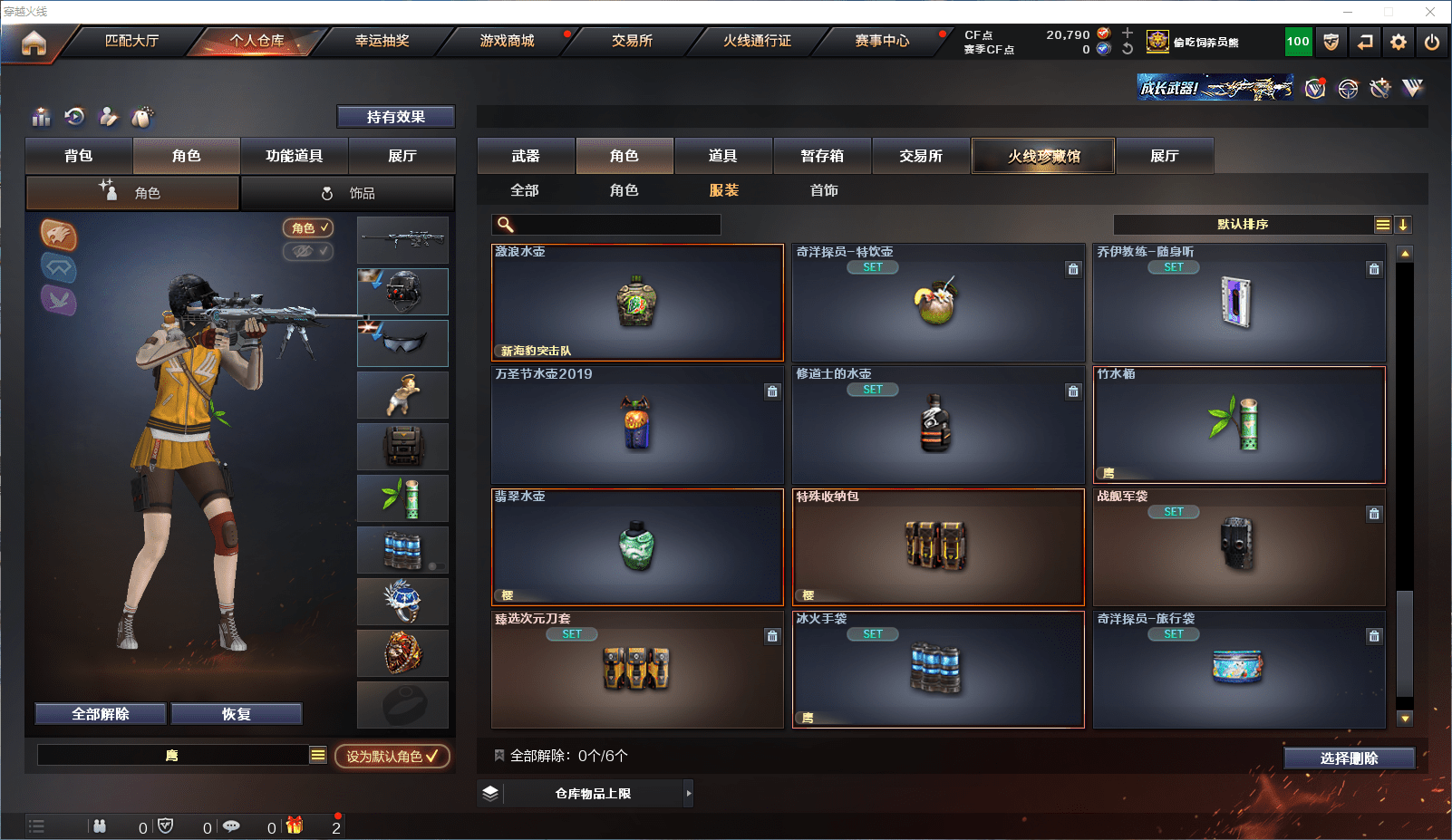The width and height of the screenshot is (1452, 840).
Task: Click the item list scrollbar thumb
Action: point(1405,643)
